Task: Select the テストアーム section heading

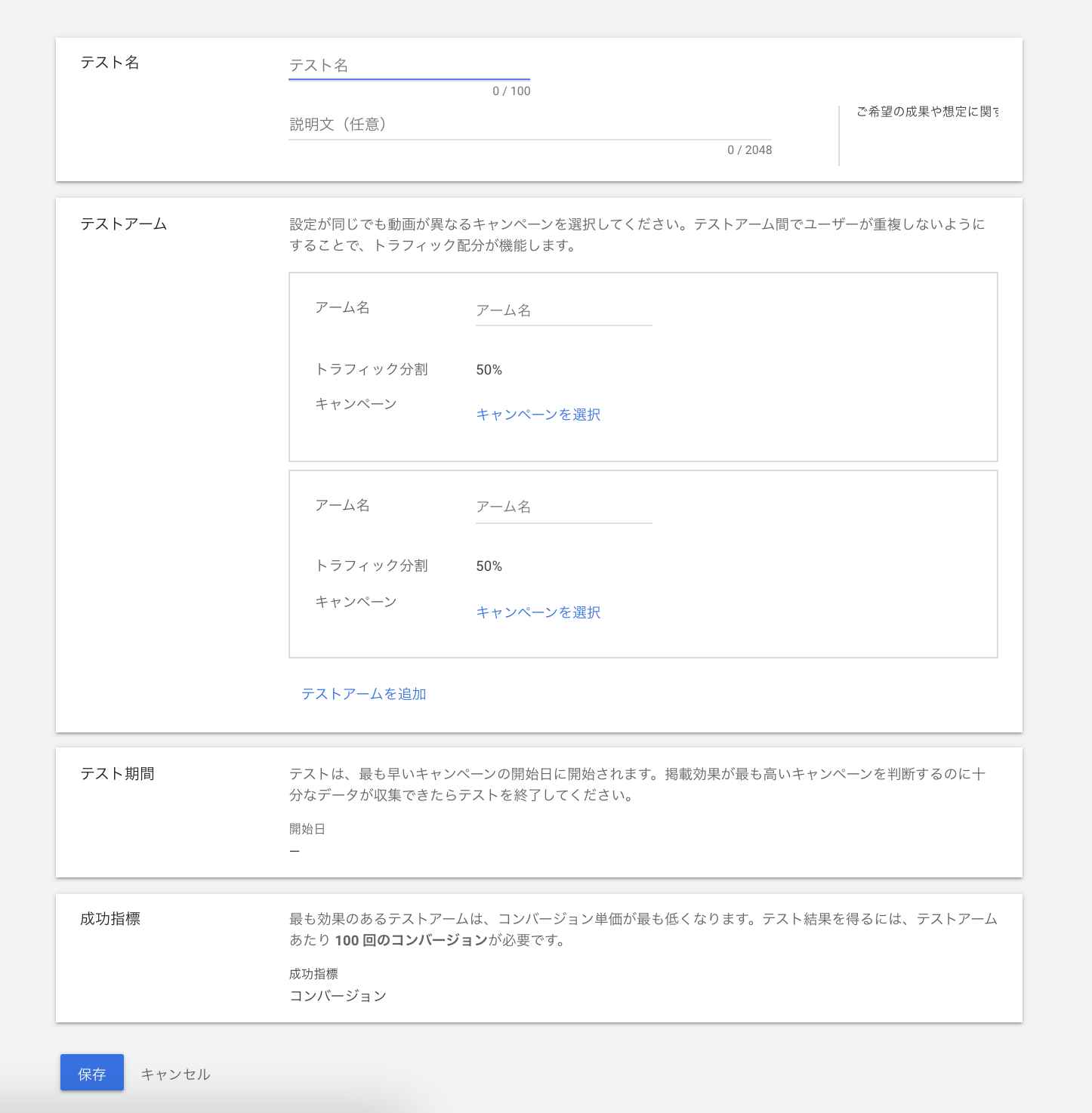Action: (x=123, y=224)
